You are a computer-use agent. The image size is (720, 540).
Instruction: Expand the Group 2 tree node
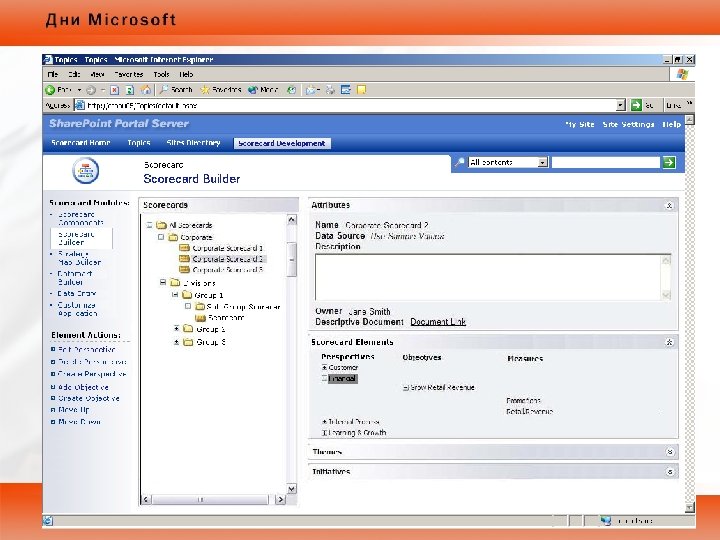coord(176,328)
